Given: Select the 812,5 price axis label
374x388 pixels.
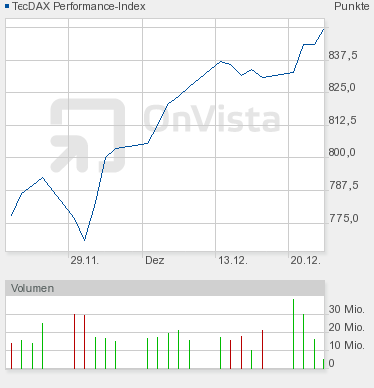Looking at the screenshot, I should [342, 120].
